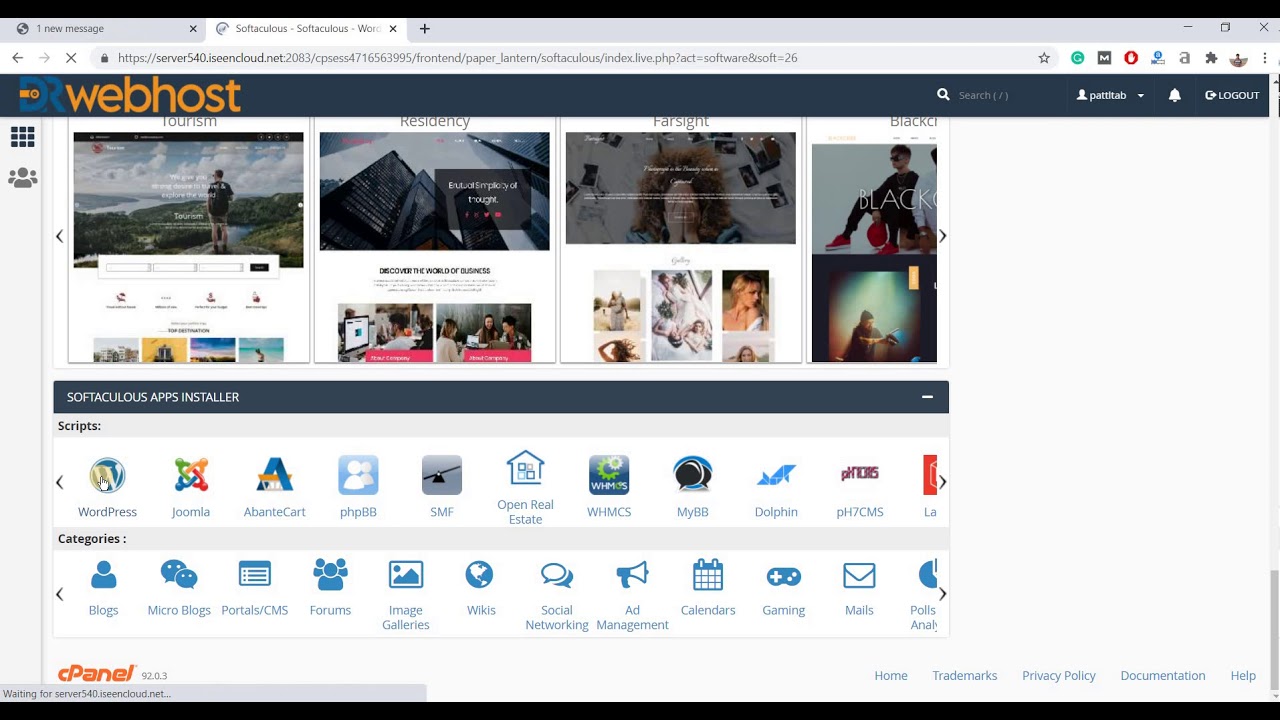This screenshot has width=1280, height=720.
Task: Open the Chrome extensions puzzle icon
Action: [1211, 58]
